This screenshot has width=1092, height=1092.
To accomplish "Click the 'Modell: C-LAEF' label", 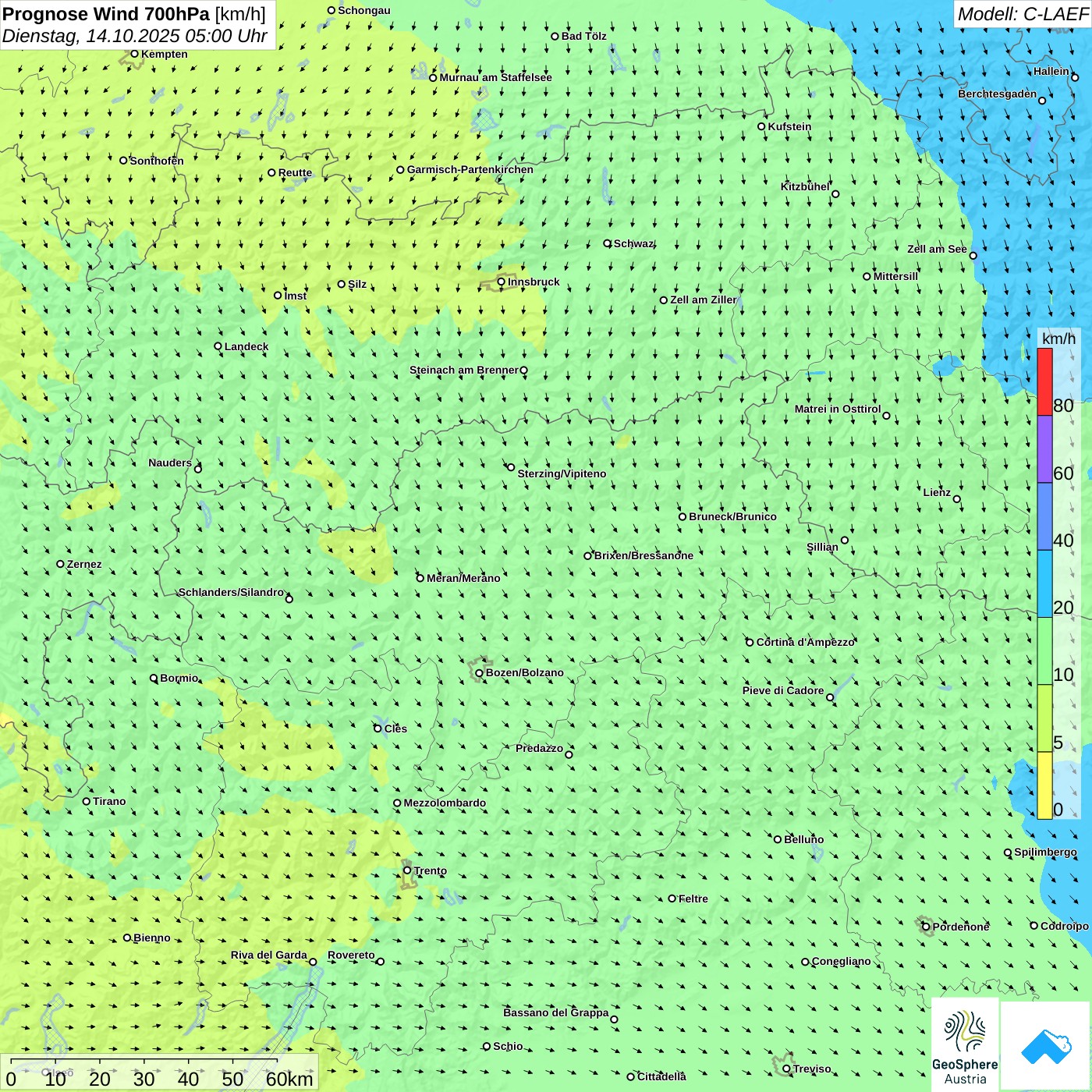I will tap(1023, 14).
